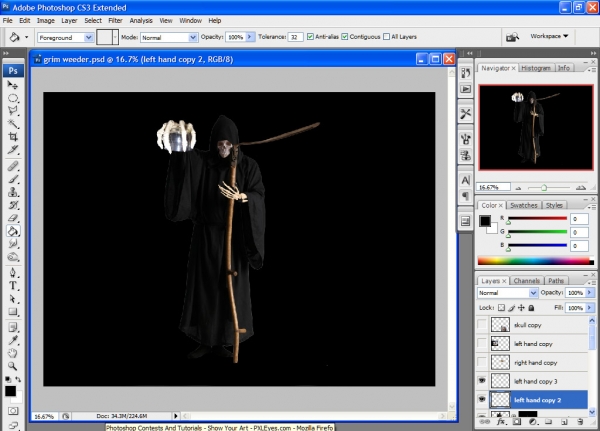
Task: Toggle the Anti-alias checkbox
Action: (x=310, y=37)
